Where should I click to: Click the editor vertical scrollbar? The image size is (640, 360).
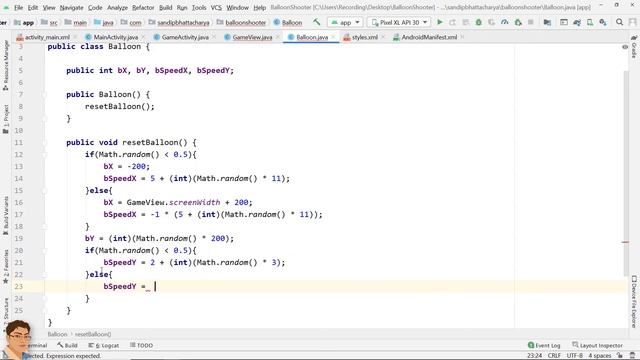625,173
